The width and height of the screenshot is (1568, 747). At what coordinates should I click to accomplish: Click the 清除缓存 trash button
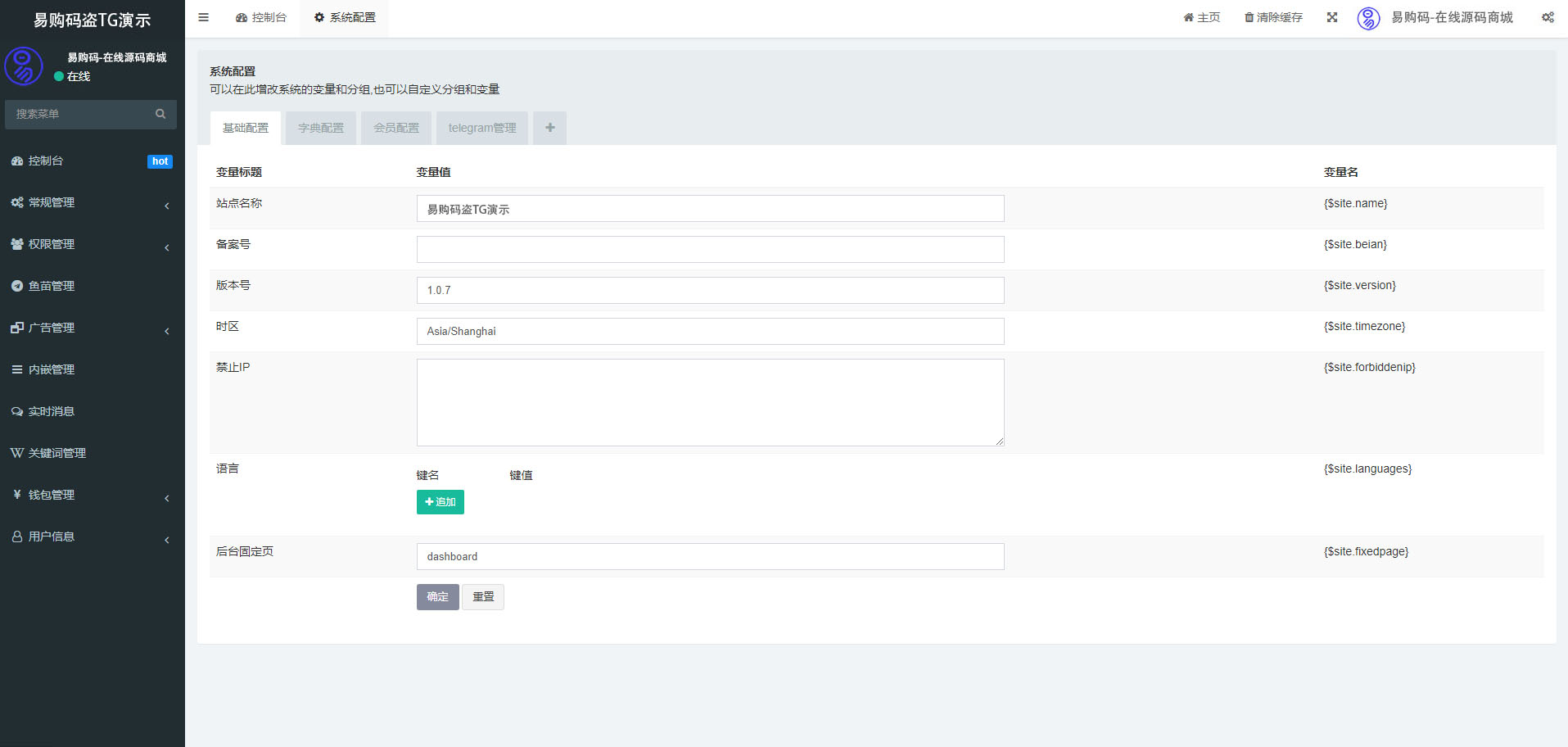1273,17
